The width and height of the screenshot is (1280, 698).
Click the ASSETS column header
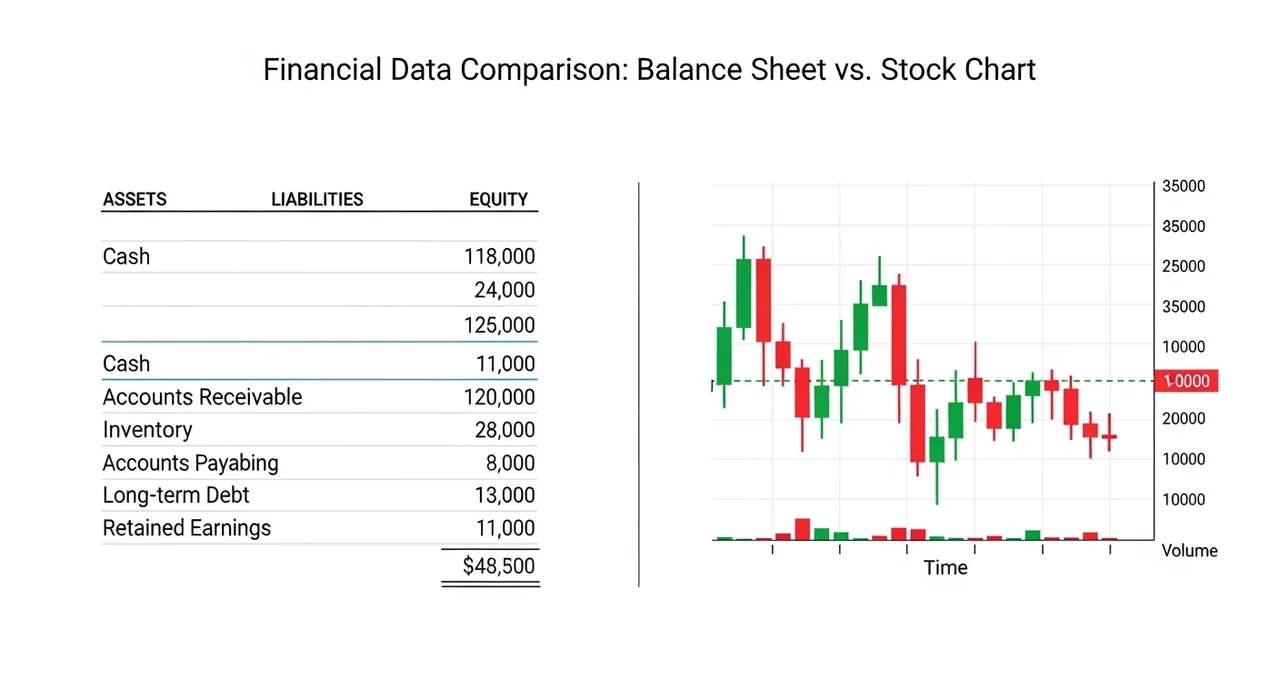134,199
